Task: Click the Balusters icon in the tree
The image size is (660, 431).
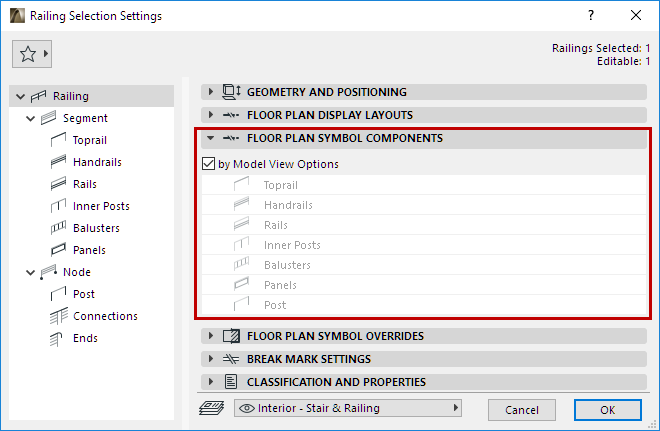Action: pyautogui.click(x=57, y=228)
